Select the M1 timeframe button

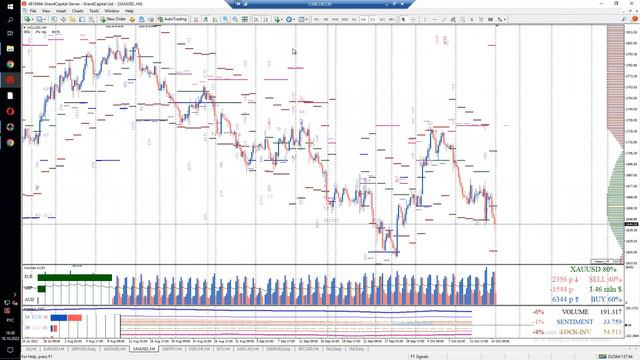pos(316,19)
